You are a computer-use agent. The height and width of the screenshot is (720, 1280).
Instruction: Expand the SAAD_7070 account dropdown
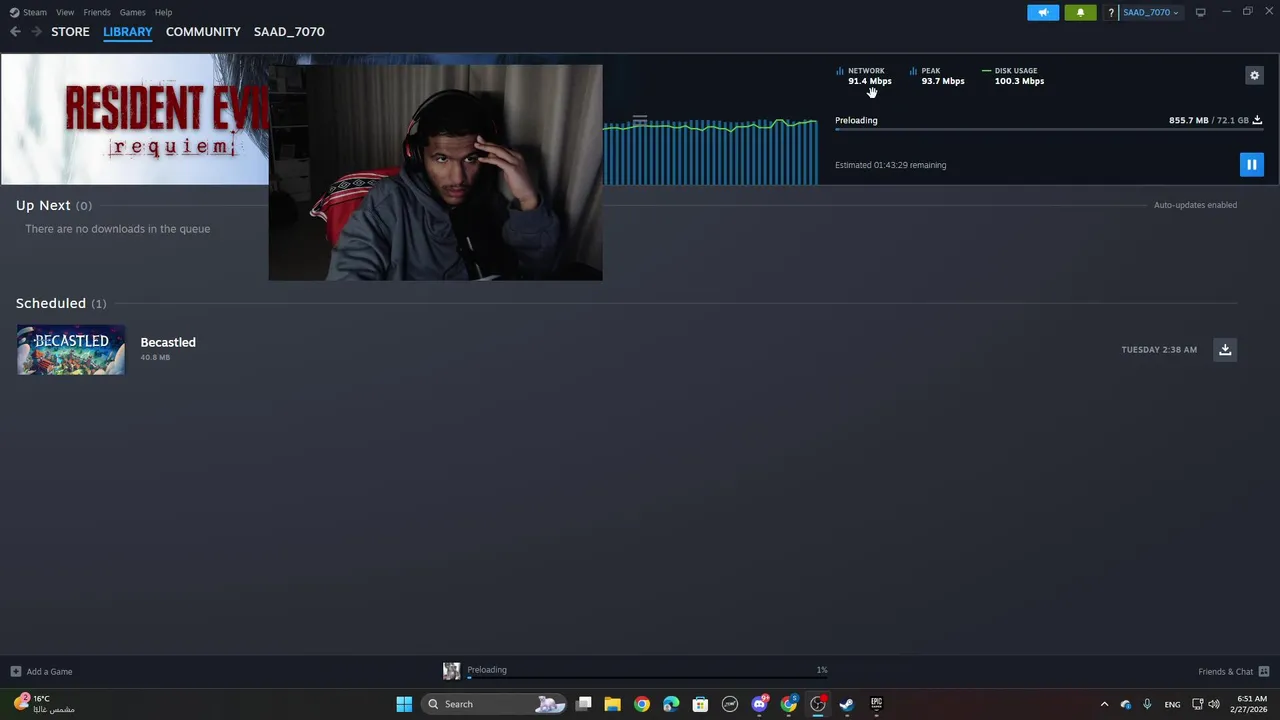[1150, 12]
